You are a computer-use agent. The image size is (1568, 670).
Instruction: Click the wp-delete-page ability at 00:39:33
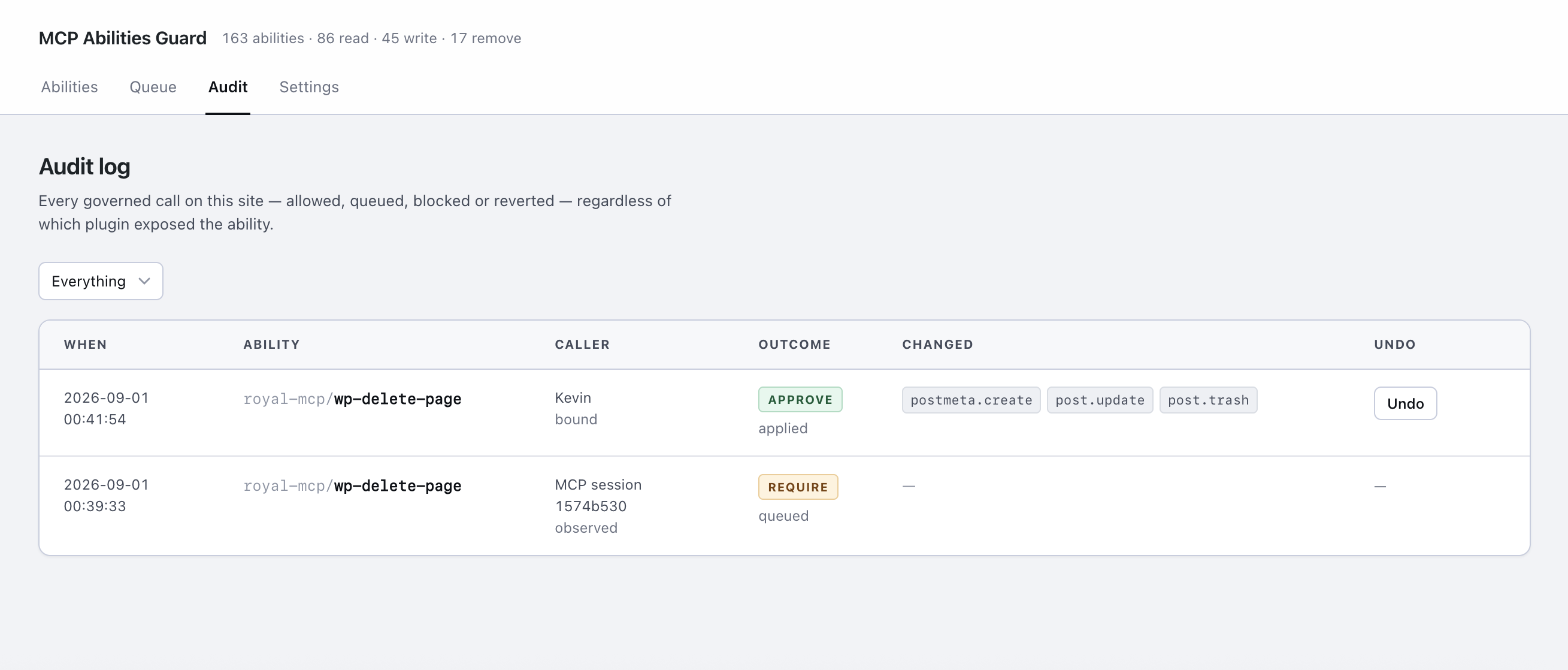coord(352,486)
